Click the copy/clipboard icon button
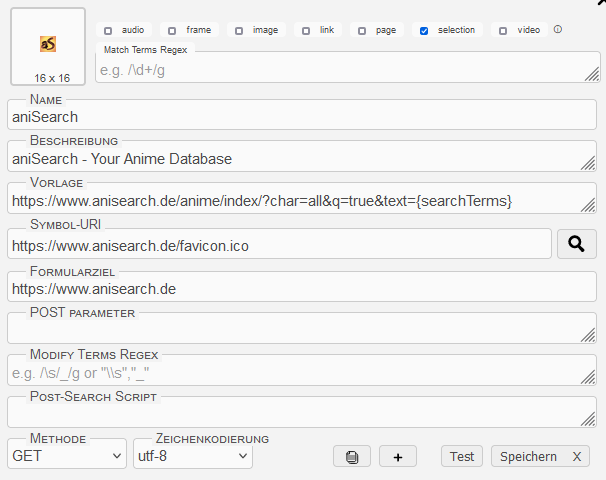Screen dimensions: 606x480 click(352, 457)
